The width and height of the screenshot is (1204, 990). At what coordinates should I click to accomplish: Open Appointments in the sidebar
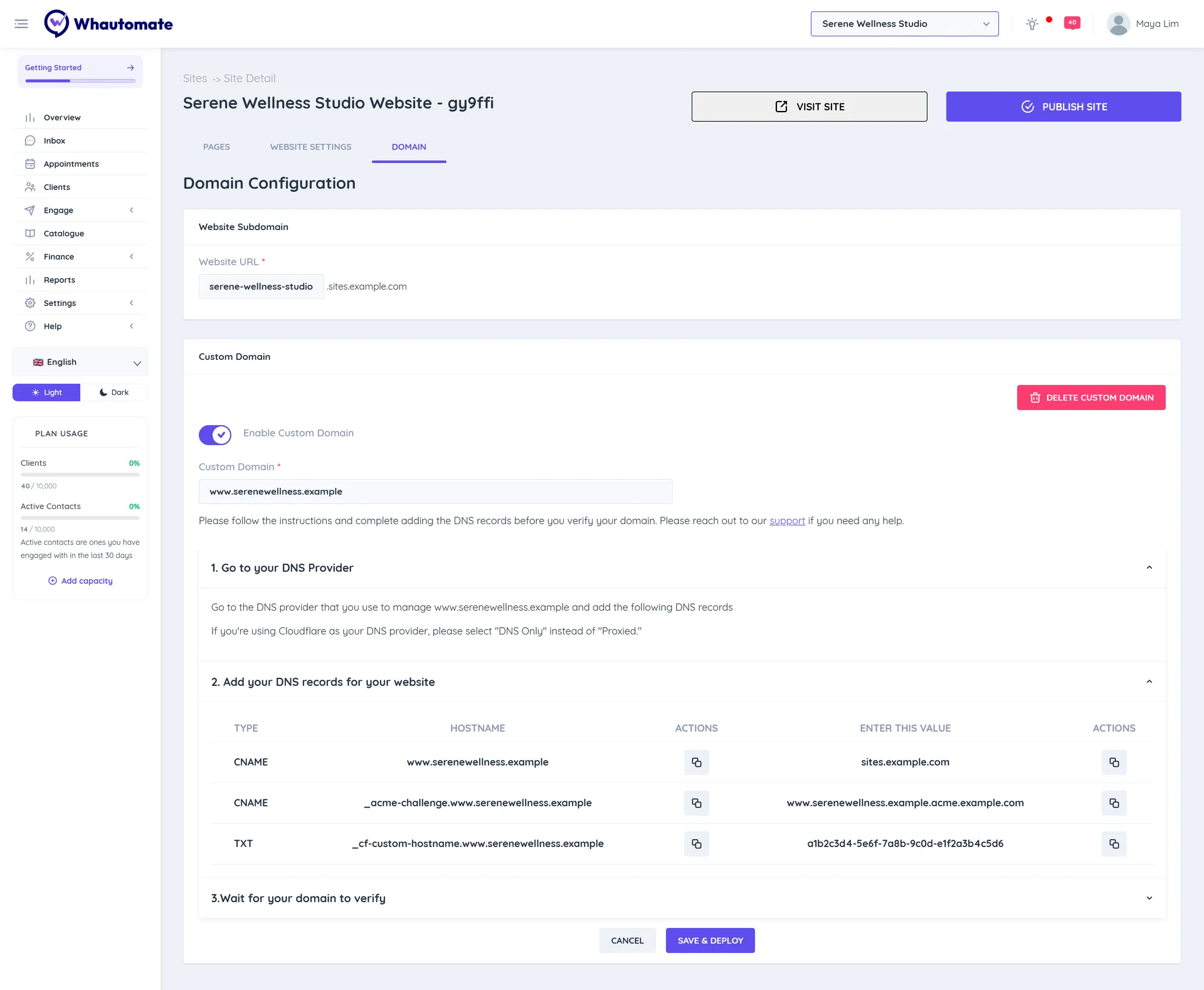click(80, 164)
